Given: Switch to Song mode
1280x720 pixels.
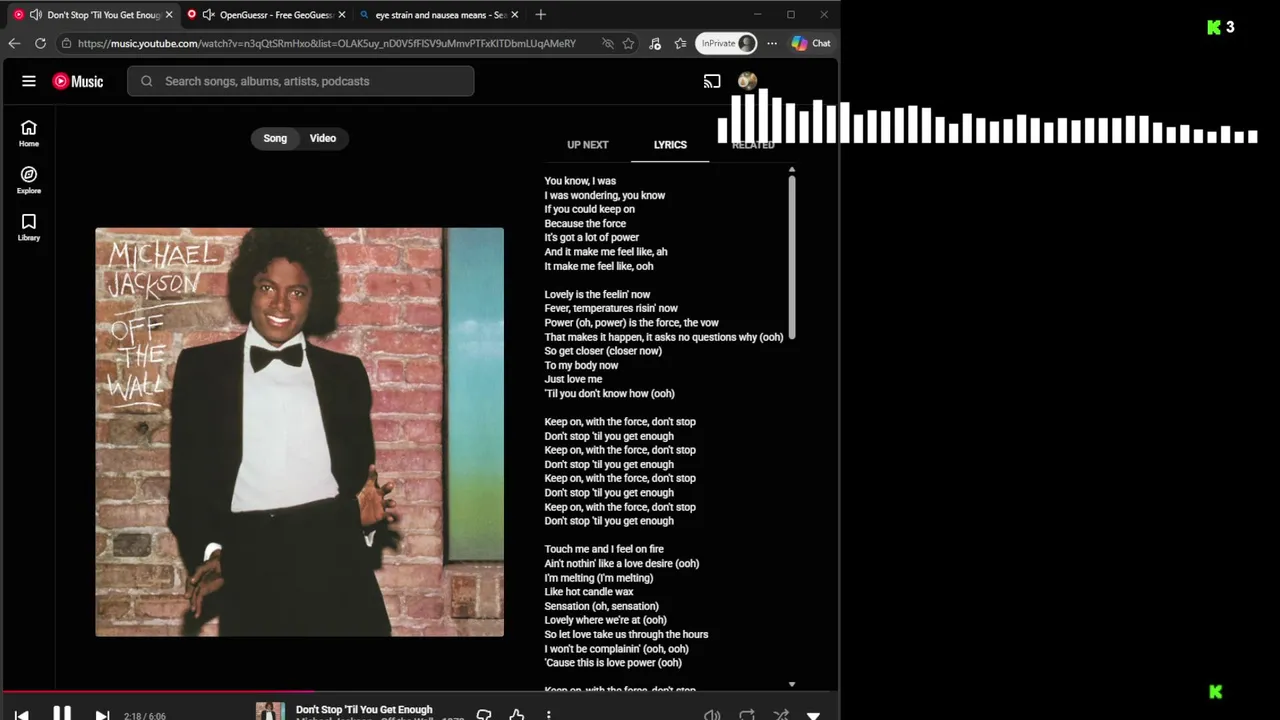Looking at the screenshot, I should [275, 138].
